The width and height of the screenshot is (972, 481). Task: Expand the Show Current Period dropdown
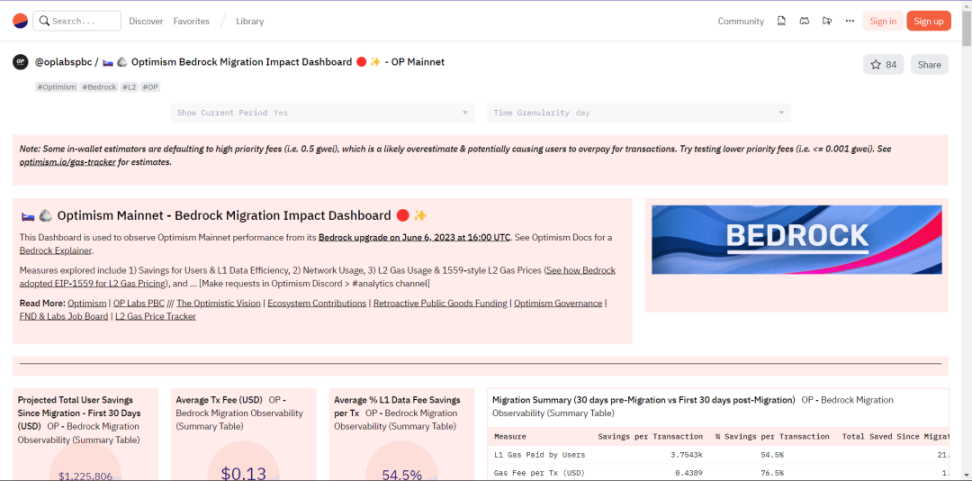click(322, 113)
